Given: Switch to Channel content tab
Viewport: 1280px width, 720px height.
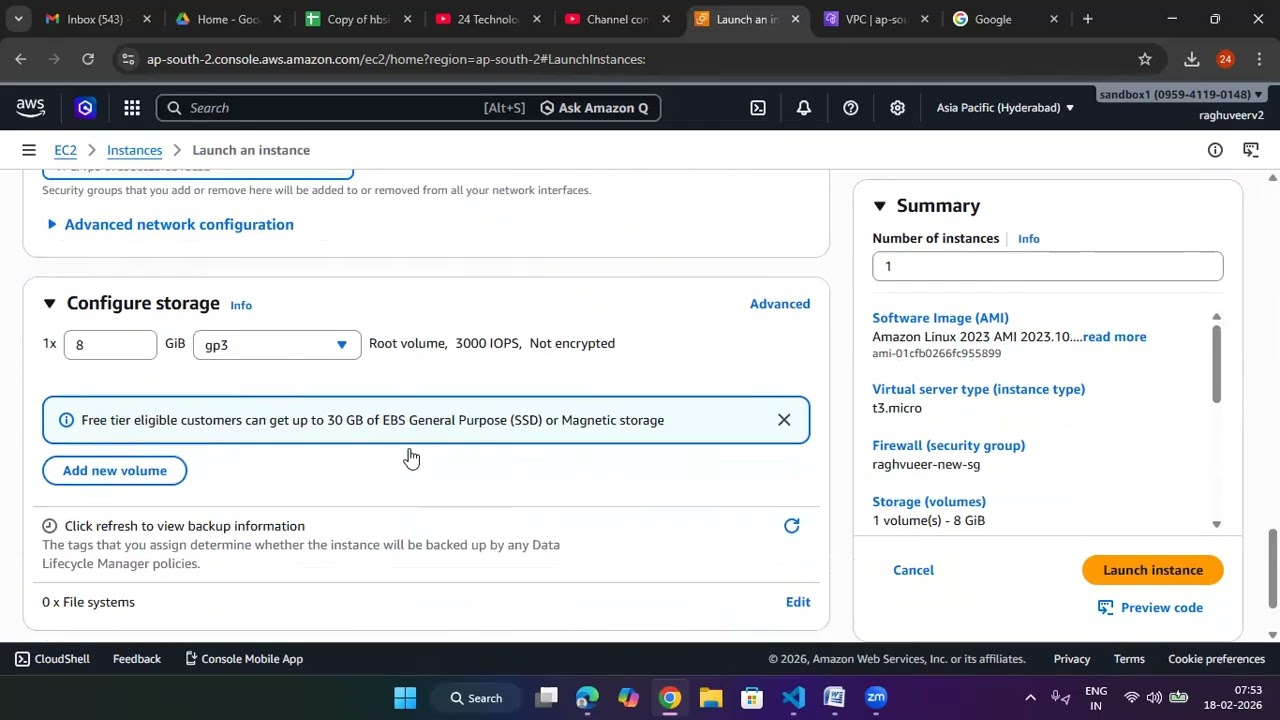Looking at the screenshot, I should [615, 19].
